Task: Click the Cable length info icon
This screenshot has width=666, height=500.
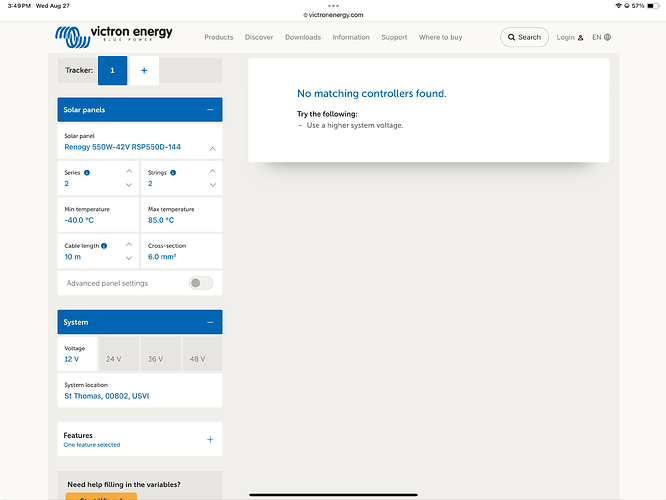Action: coord(104,246)
